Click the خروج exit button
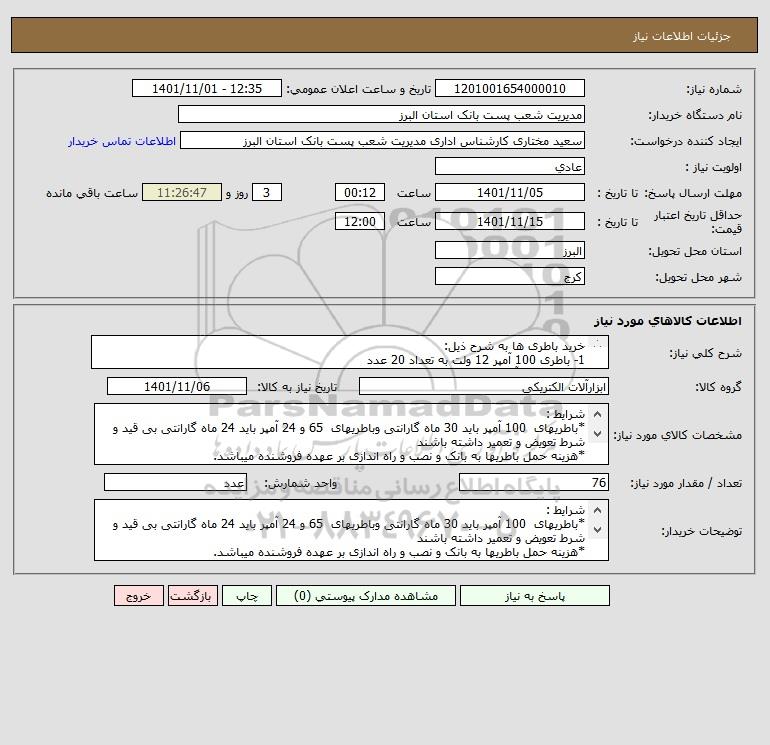This screenshot has height=745, width=770. tap(139, 596)
